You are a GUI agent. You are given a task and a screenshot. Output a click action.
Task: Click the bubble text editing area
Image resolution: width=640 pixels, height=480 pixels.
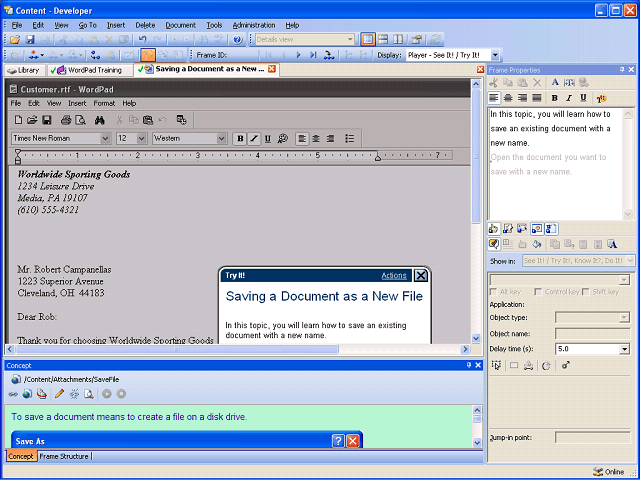pos(557,164)
